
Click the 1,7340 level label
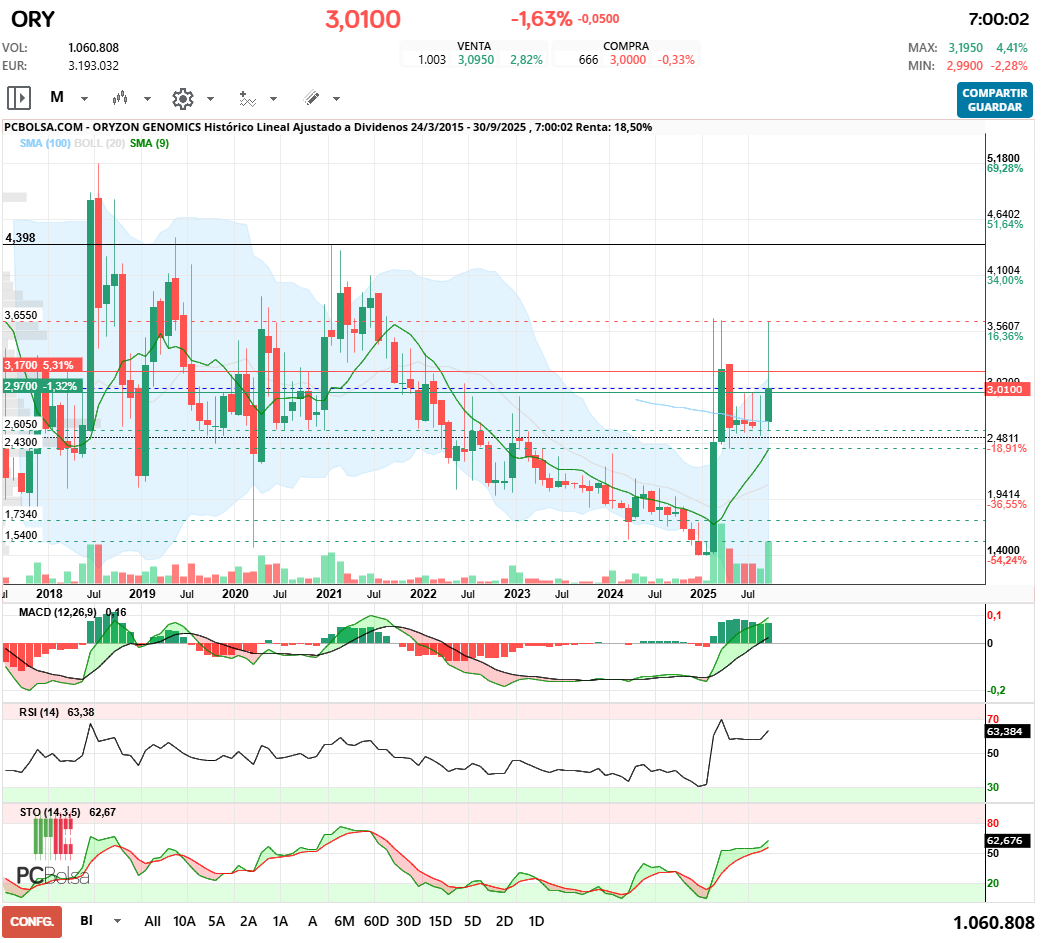tap(21, 515)
